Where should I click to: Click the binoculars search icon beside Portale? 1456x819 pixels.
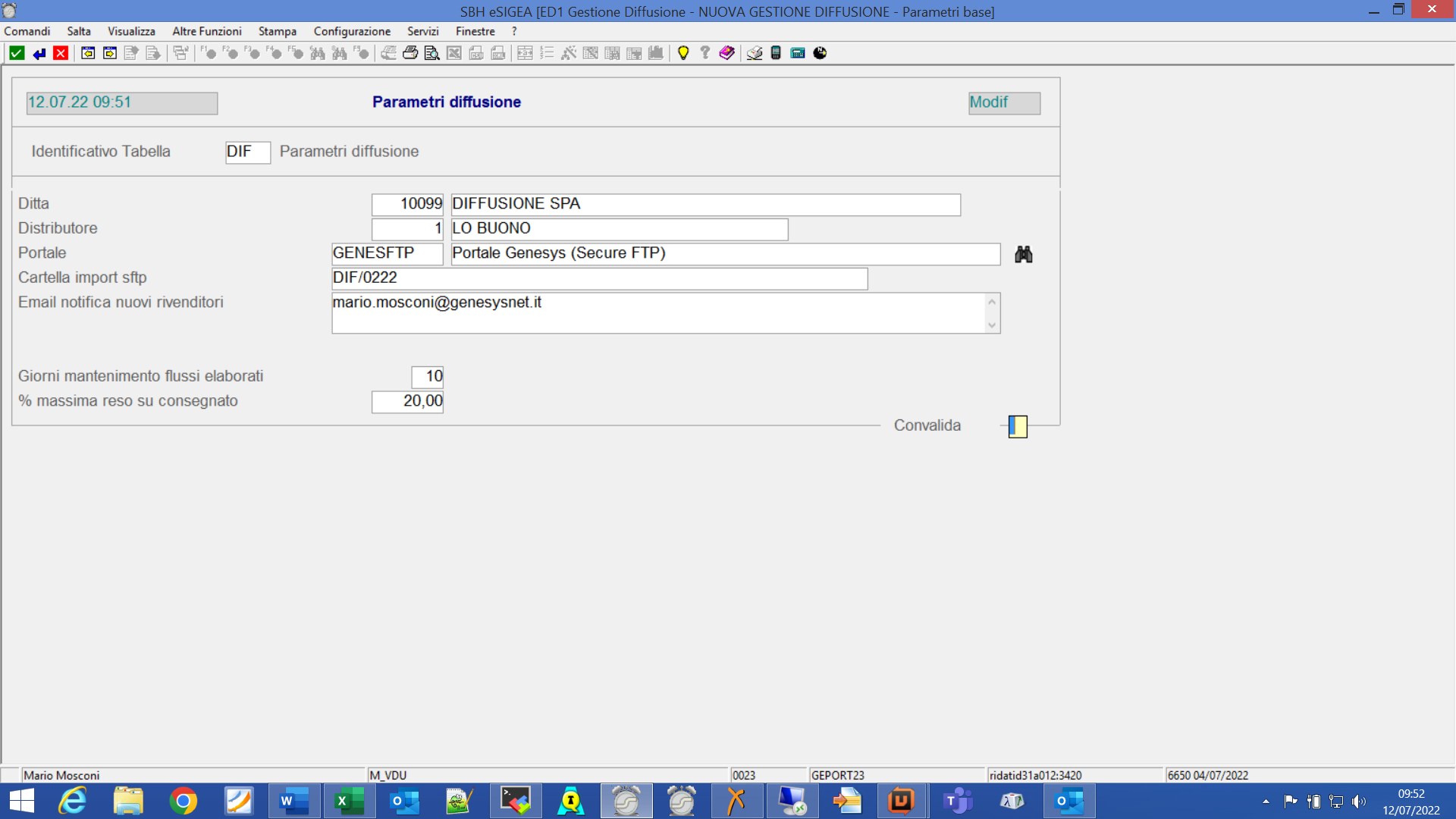1024,254
